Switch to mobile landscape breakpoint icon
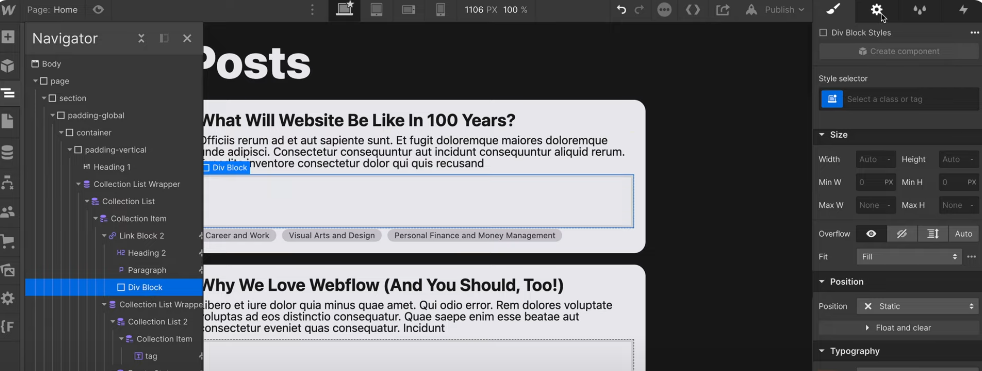Image resolution: width=982 pixels, height=371 pixels. pos(408,10)
